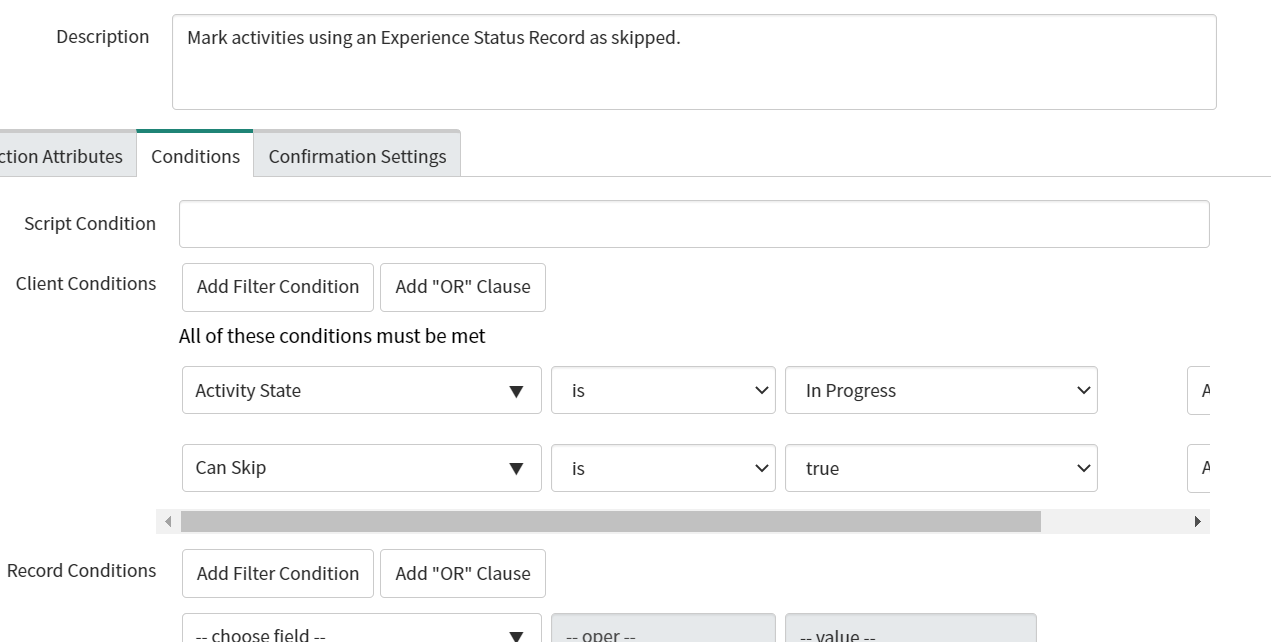This screenshot has height=642, width=1271.
Task: Click Add "OR" Clause under Record Conditions
Action: (x=462, y=573)
